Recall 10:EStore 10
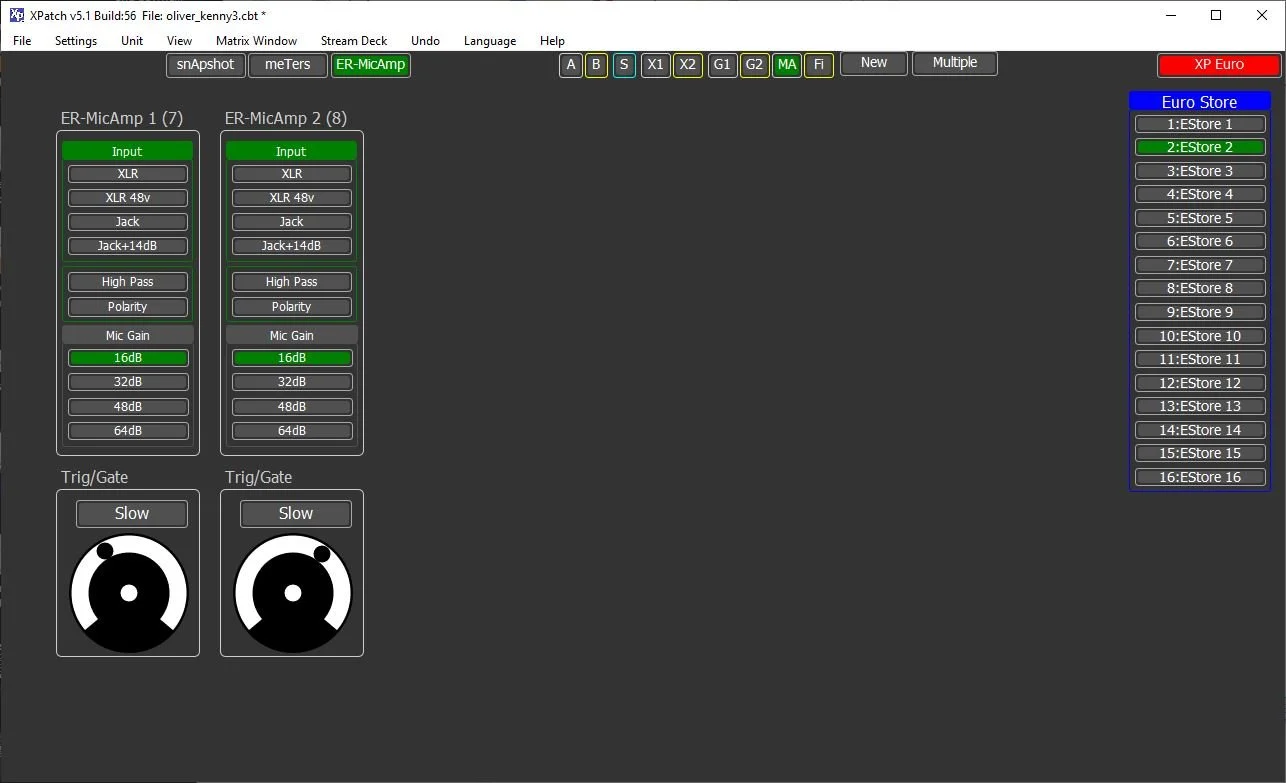The image size is (1286, 783). point(1200,336)
